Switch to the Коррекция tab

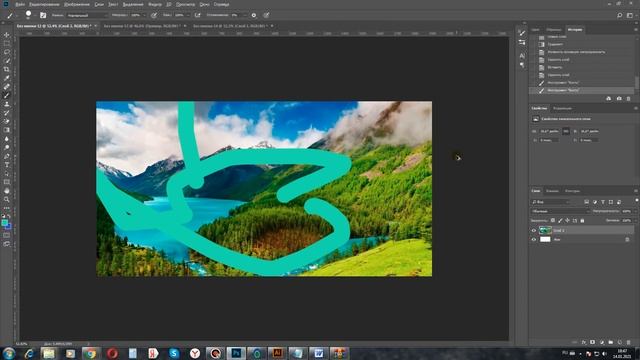click(x=562, y=109)
